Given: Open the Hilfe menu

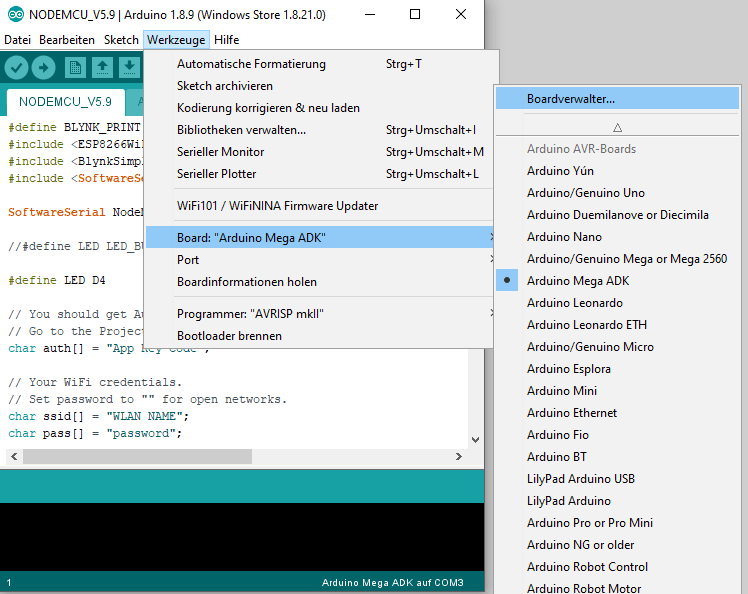Looking at the screenshot, I should pos(227,40).
